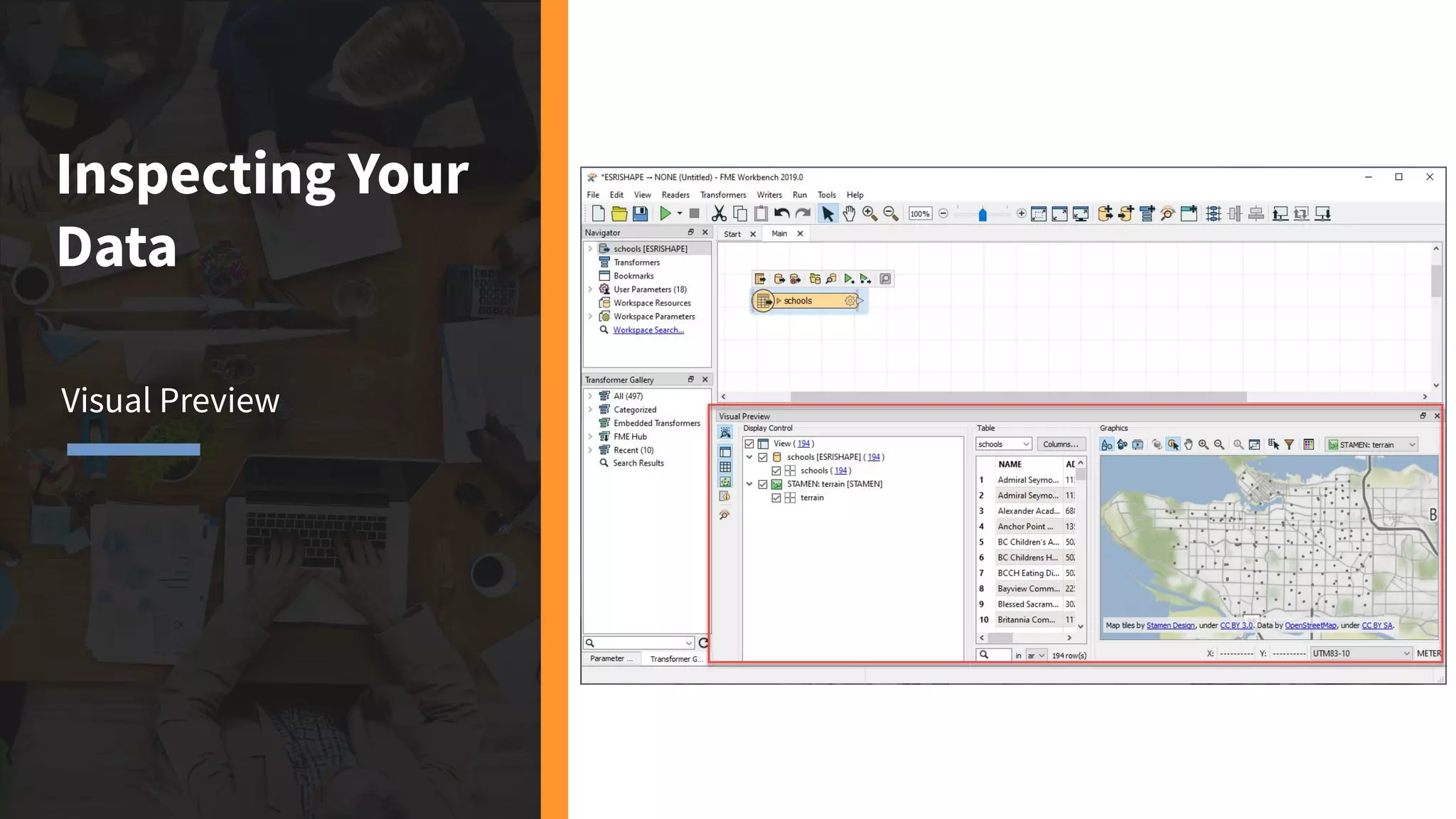Image resolution: width=1456 pixels, height=819 pixels.
Task: Open the Readers menu
Action: click(675, 195)
